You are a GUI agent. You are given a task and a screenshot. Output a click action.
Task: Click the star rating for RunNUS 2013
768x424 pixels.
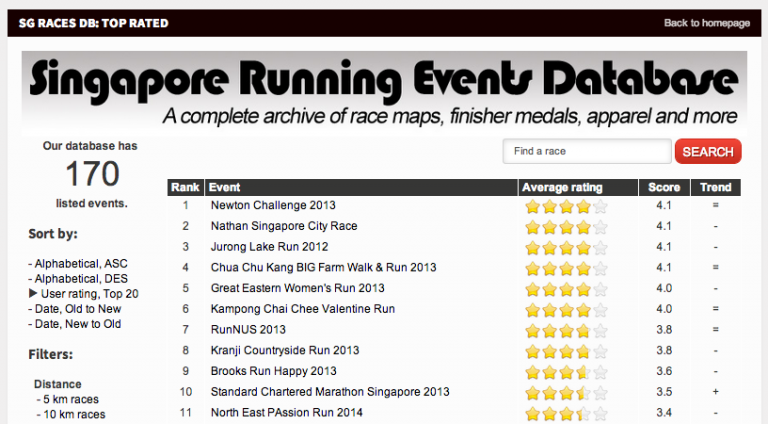coord(566,330)
